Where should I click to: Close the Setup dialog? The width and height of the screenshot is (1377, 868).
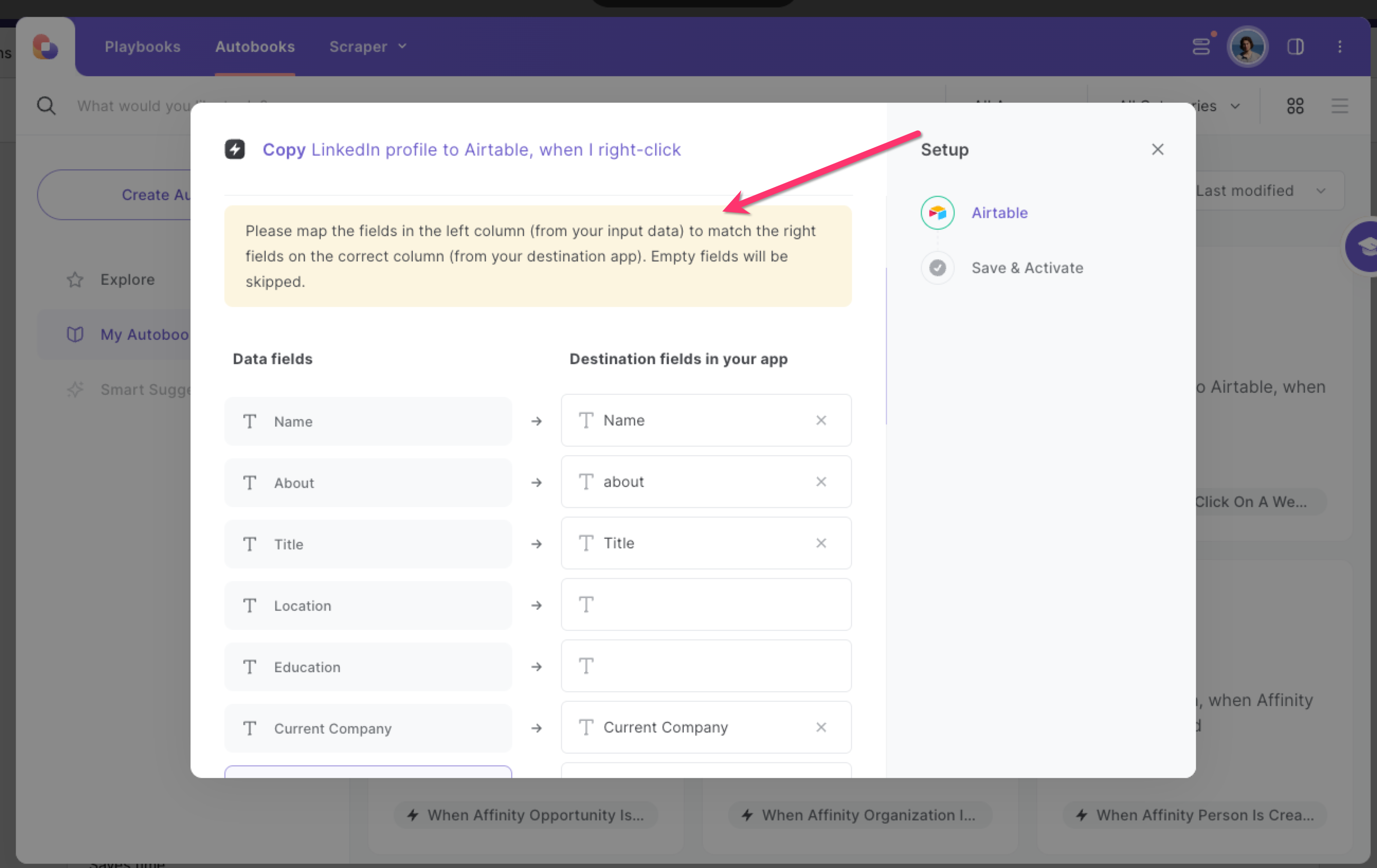(1157, 149)
